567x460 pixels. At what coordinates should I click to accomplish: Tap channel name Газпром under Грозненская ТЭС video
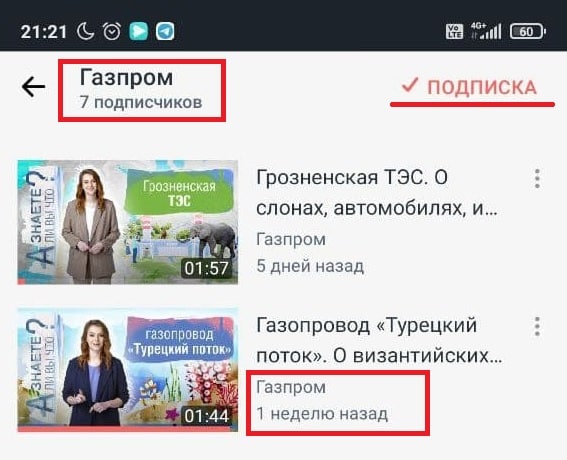(x=291, y=240)
